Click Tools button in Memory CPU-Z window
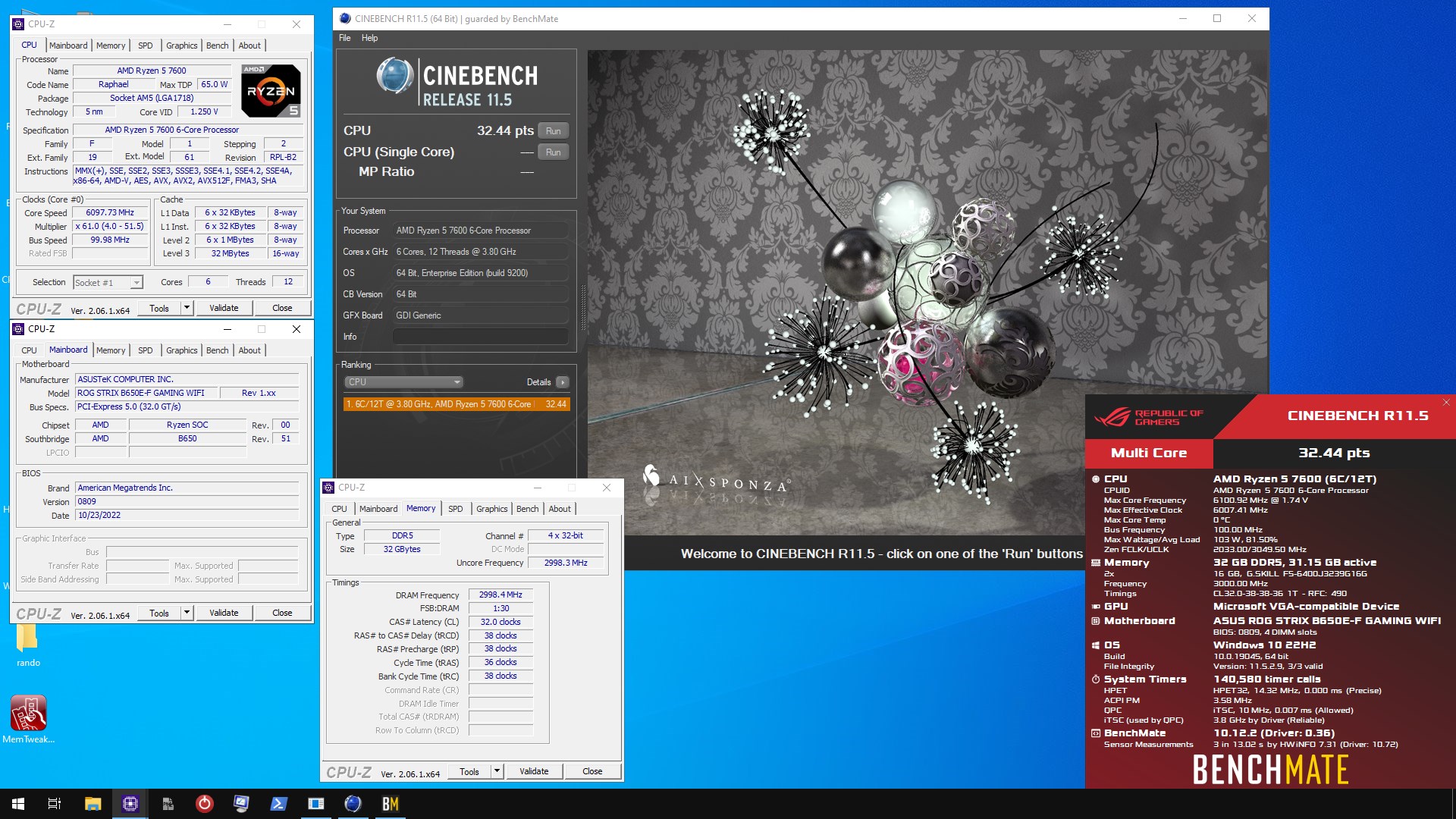The image size is (1456, 819). click(469, 772)
